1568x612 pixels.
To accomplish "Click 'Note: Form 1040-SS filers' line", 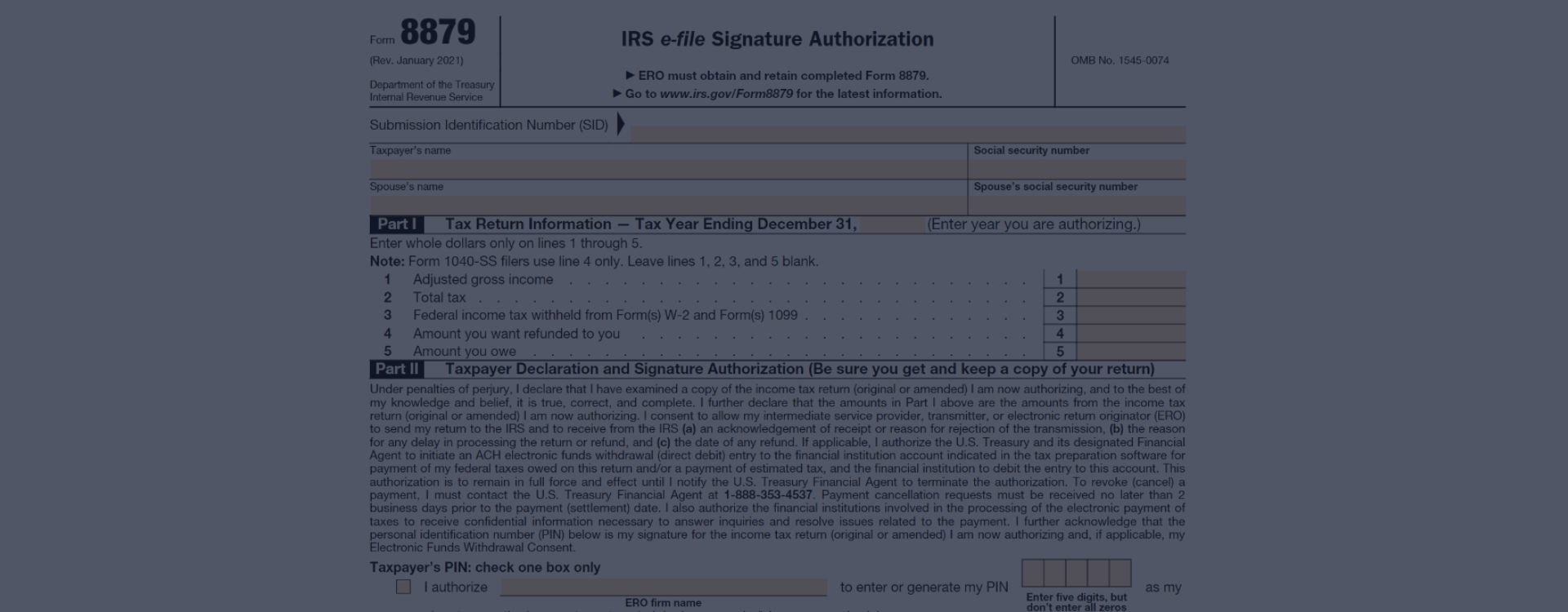I will tap(594, 262).
